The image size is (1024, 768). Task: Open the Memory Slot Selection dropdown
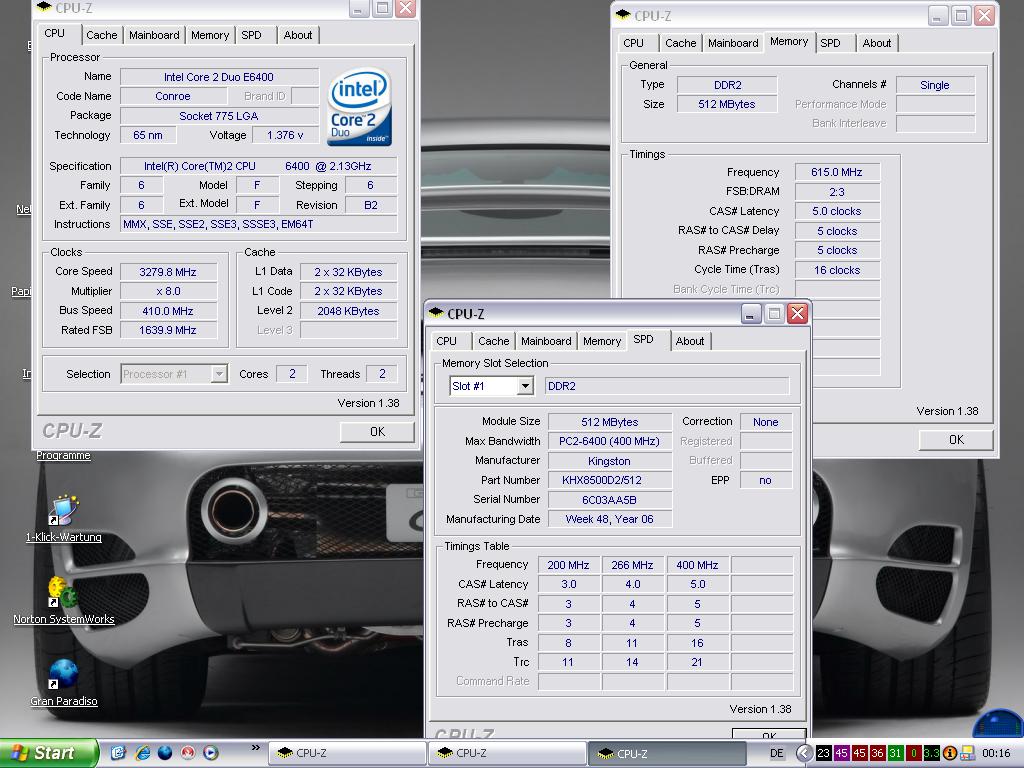525,386
